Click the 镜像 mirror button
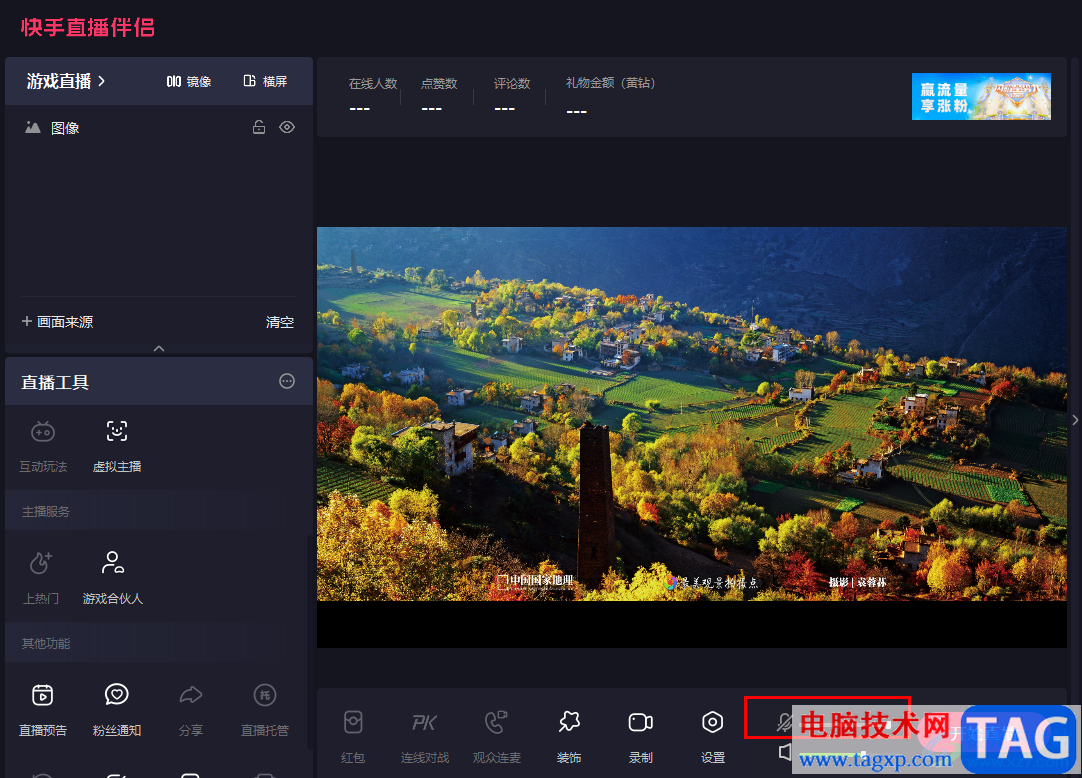Screen dimensions: 1082x778 click(188, 81)
